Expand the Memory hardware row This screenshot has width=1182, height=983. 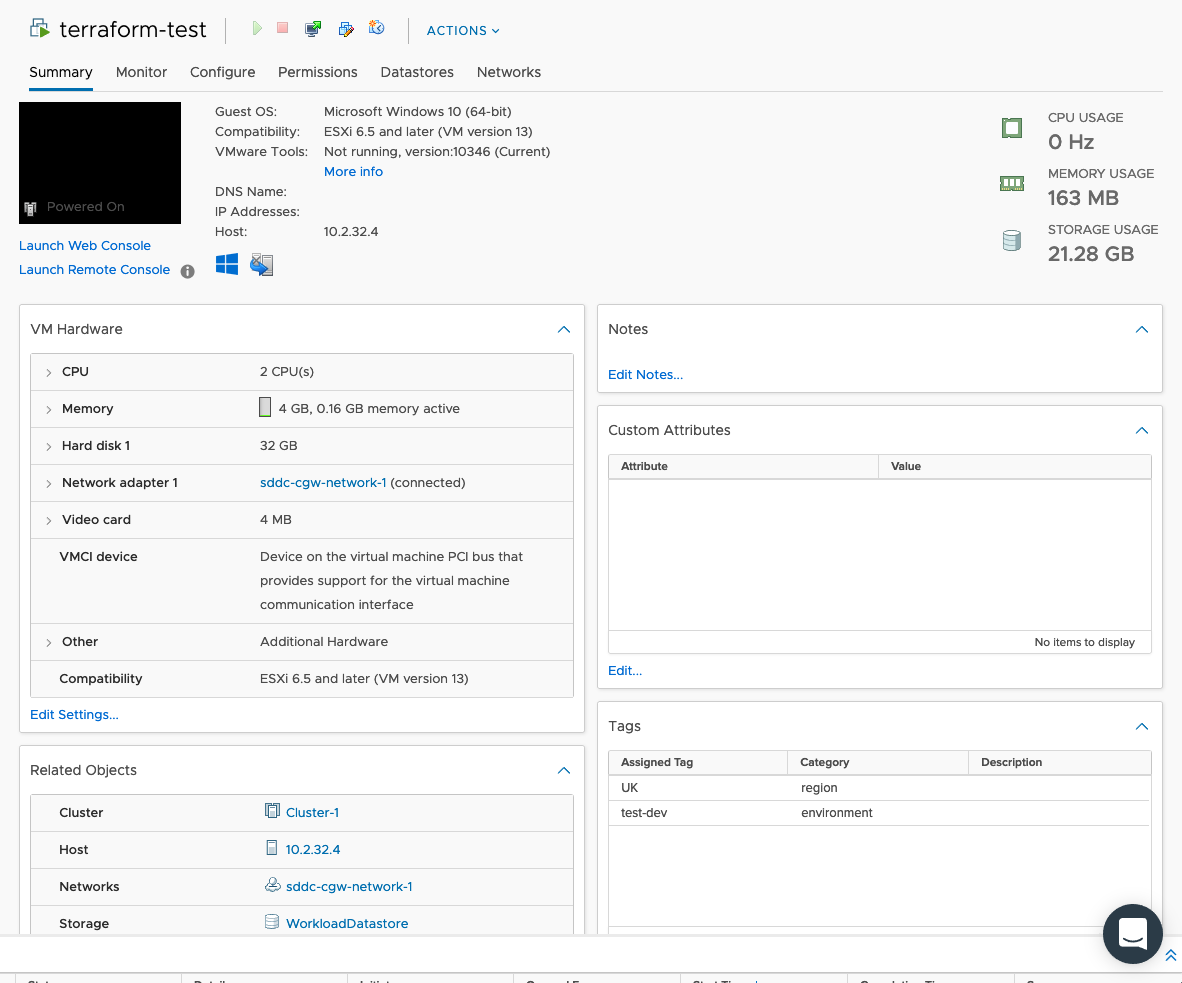48,409
